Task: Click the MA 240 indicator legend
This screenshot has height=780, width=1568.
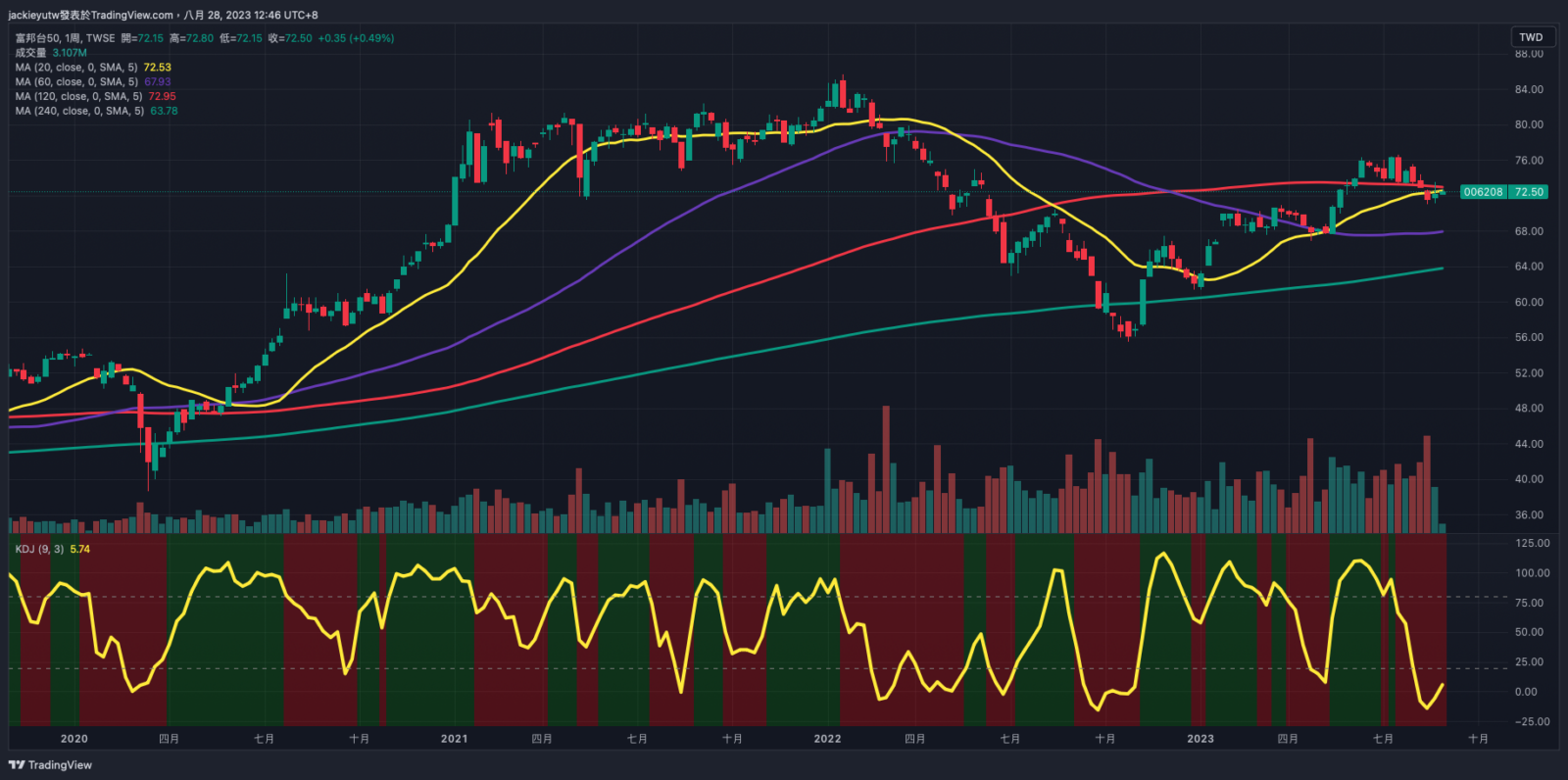Action: pos(78,112)
